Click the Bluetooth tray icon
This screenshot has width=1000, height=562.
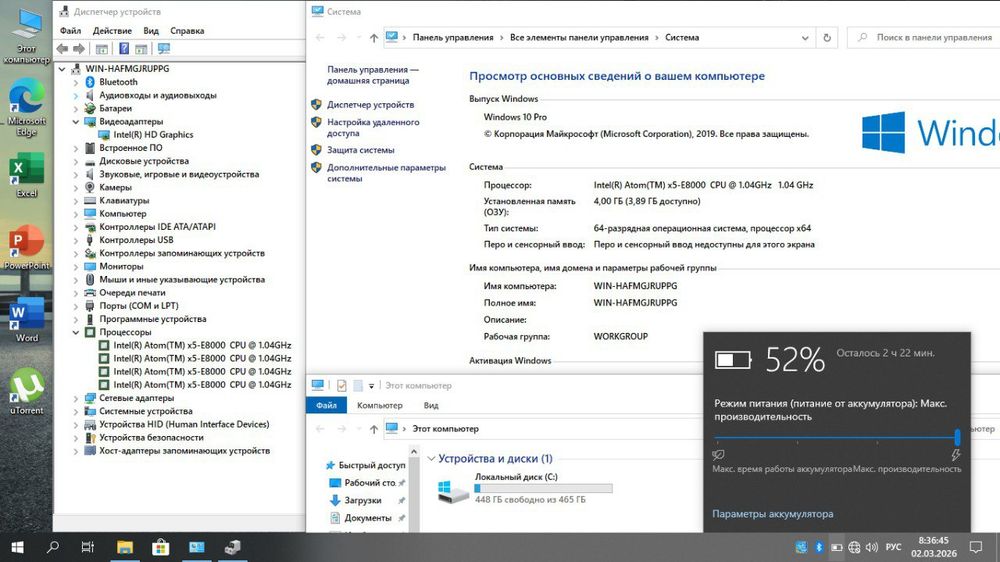click(819, 547)
